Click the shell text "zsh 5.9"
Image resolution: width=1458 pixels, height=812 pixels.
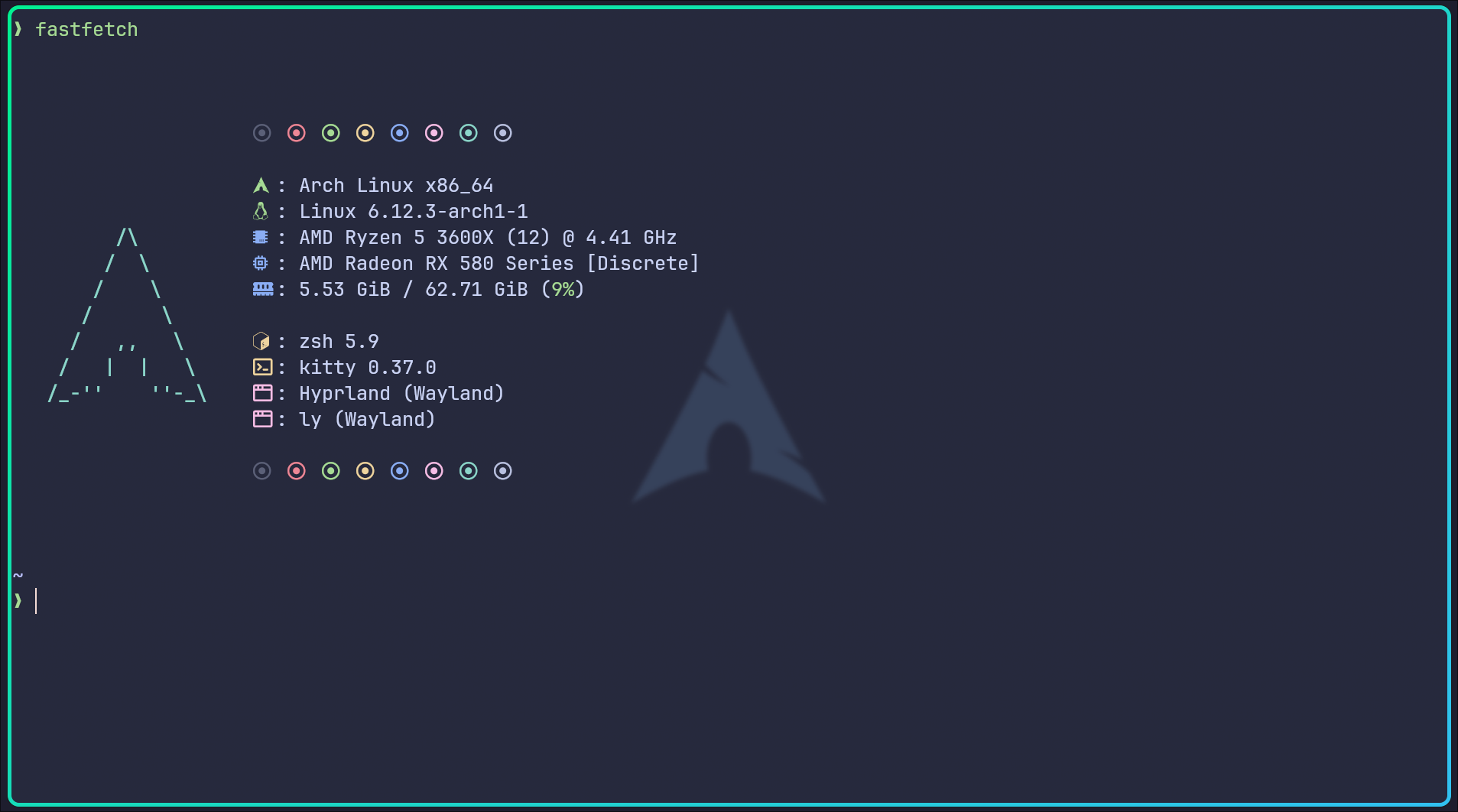point(339,341)
